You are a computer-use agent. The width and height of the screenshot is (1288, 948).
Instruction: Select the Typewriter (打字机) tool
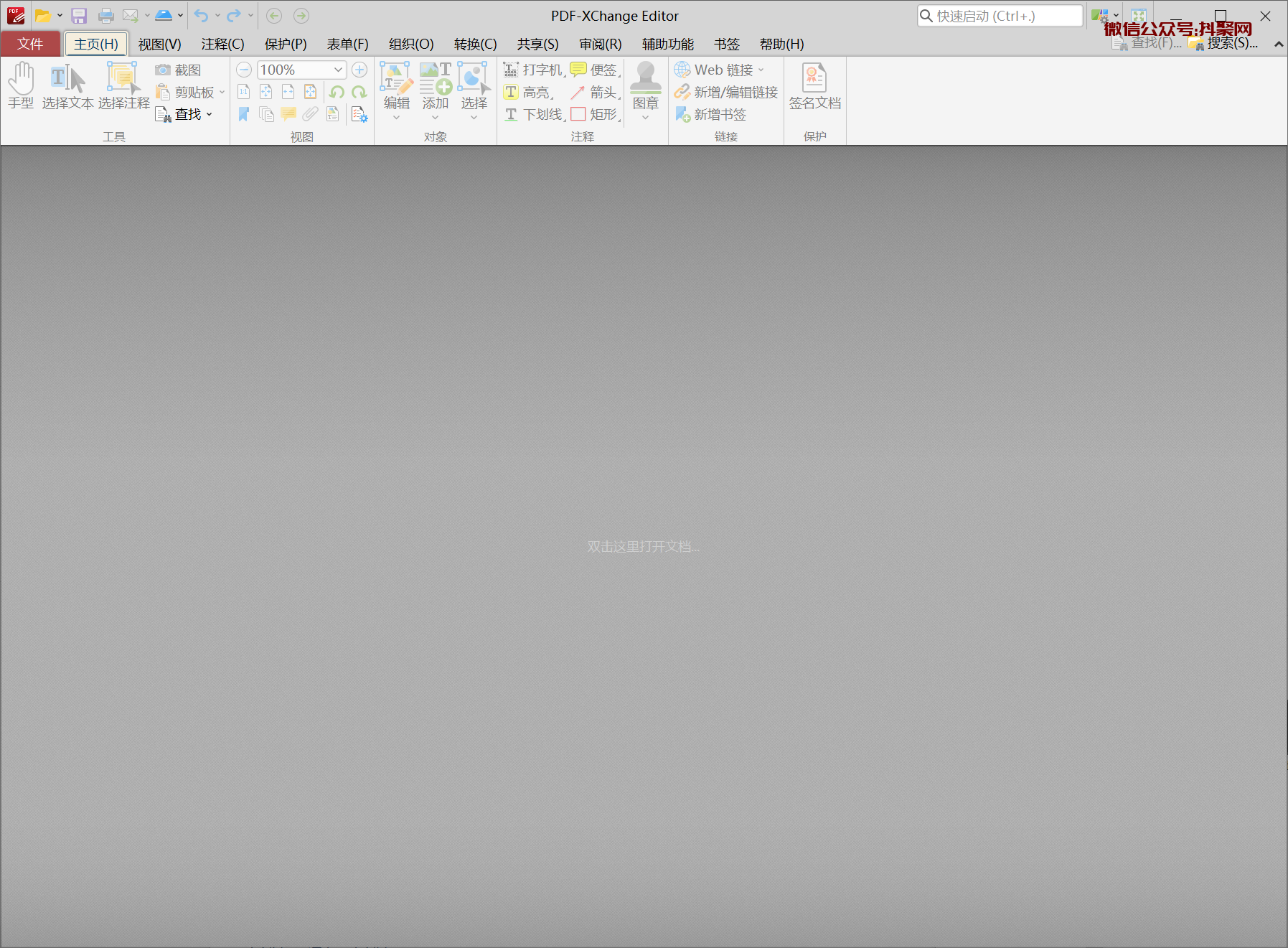coord(534,70)
